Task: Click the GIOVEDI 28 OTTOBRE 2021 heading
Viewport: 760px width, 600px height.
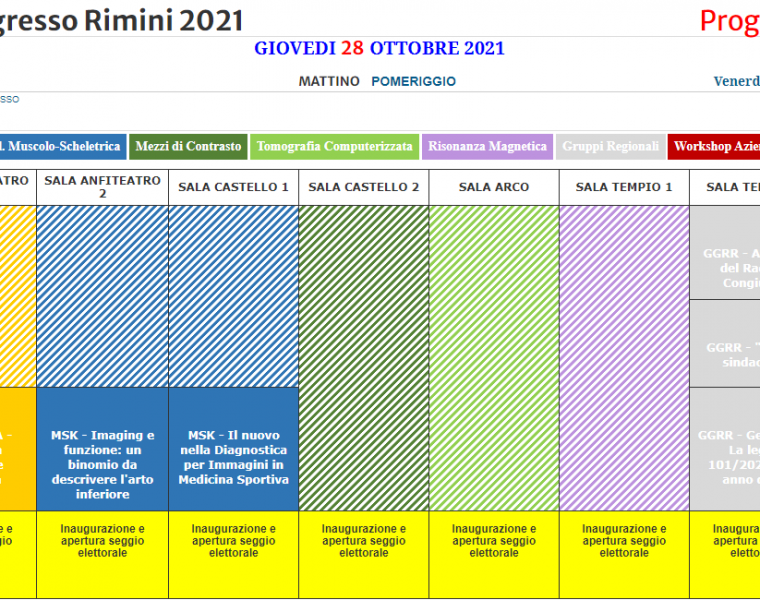Action: pyautogui.click(x=379, y=48)
